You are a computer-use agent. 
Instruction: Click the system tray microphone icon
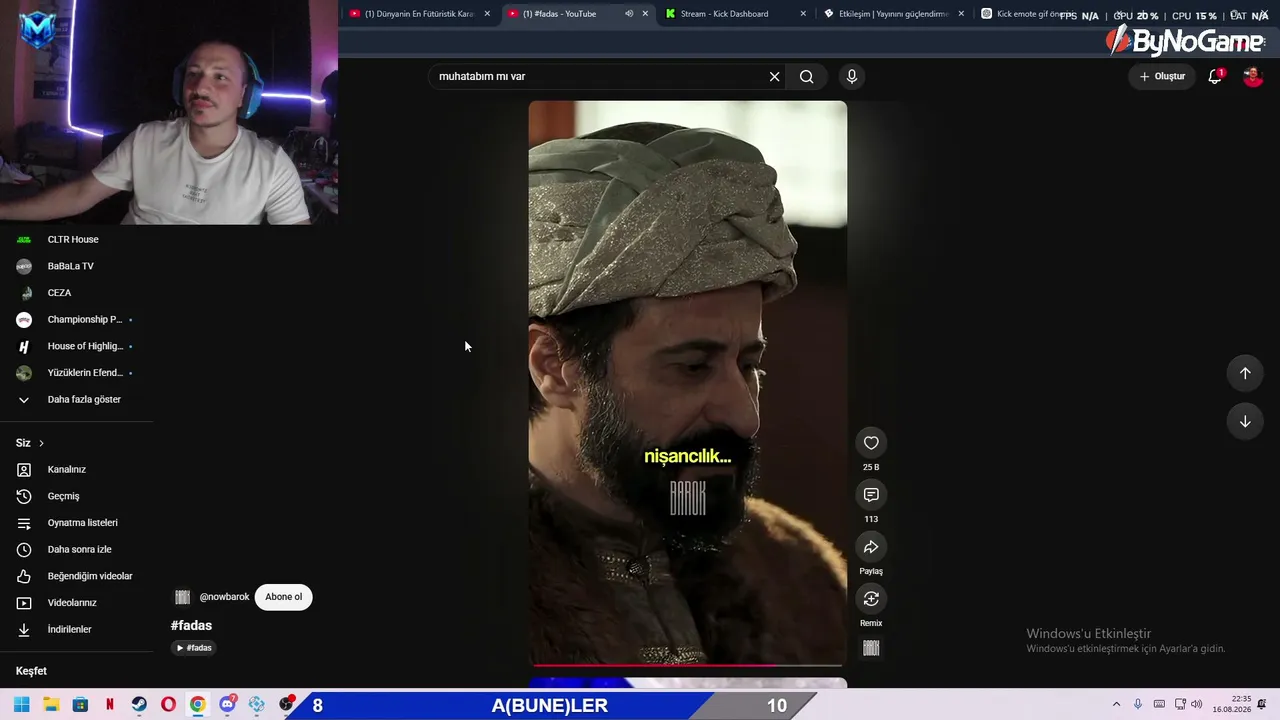pos(1138,705)
